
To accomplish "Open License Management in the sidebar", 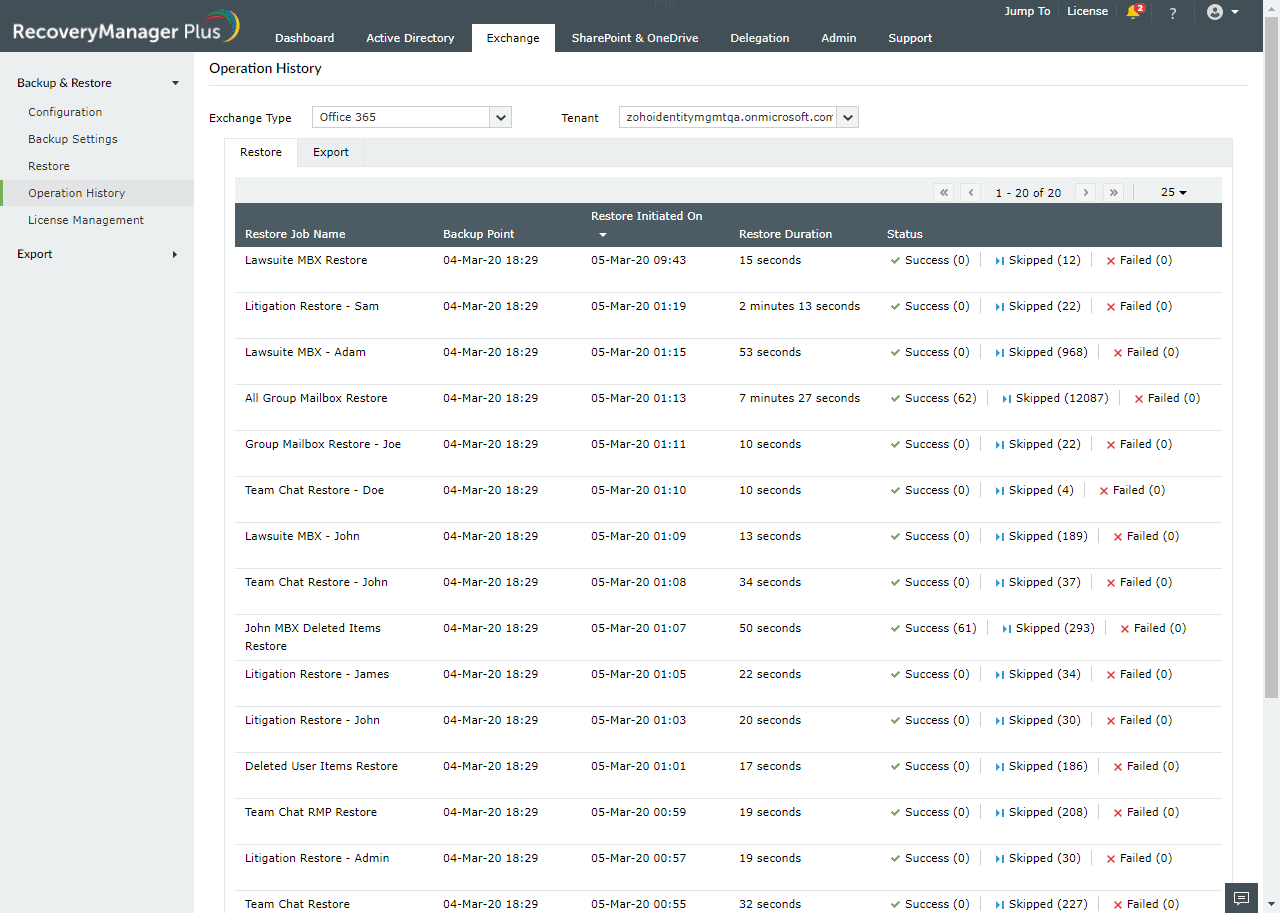I will click(x=86, y=220).
